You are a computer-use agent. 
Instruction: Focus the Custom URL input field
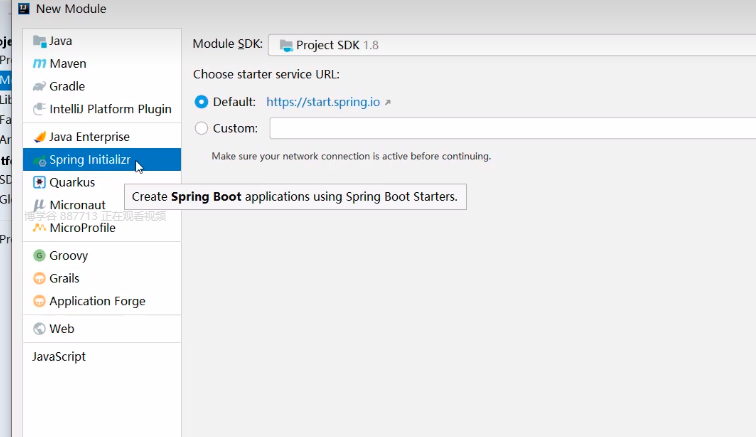(513, 128)
